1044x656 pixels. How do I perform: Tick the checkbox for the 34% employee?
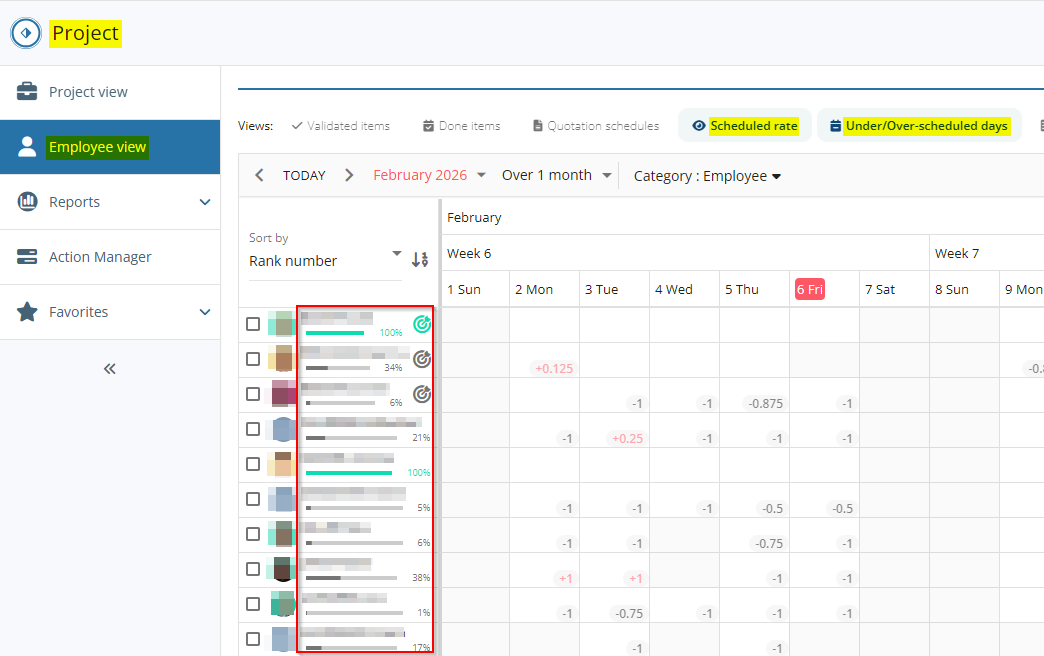click(x=253, y=359)
